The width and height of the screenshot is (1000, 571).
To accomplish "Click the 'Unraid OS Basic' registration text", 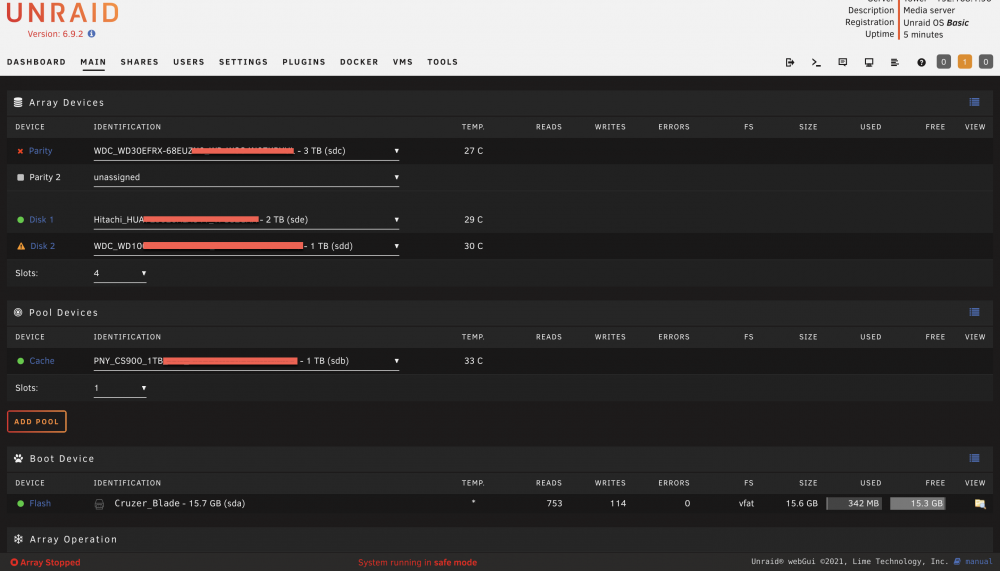I will pos(936,22).
